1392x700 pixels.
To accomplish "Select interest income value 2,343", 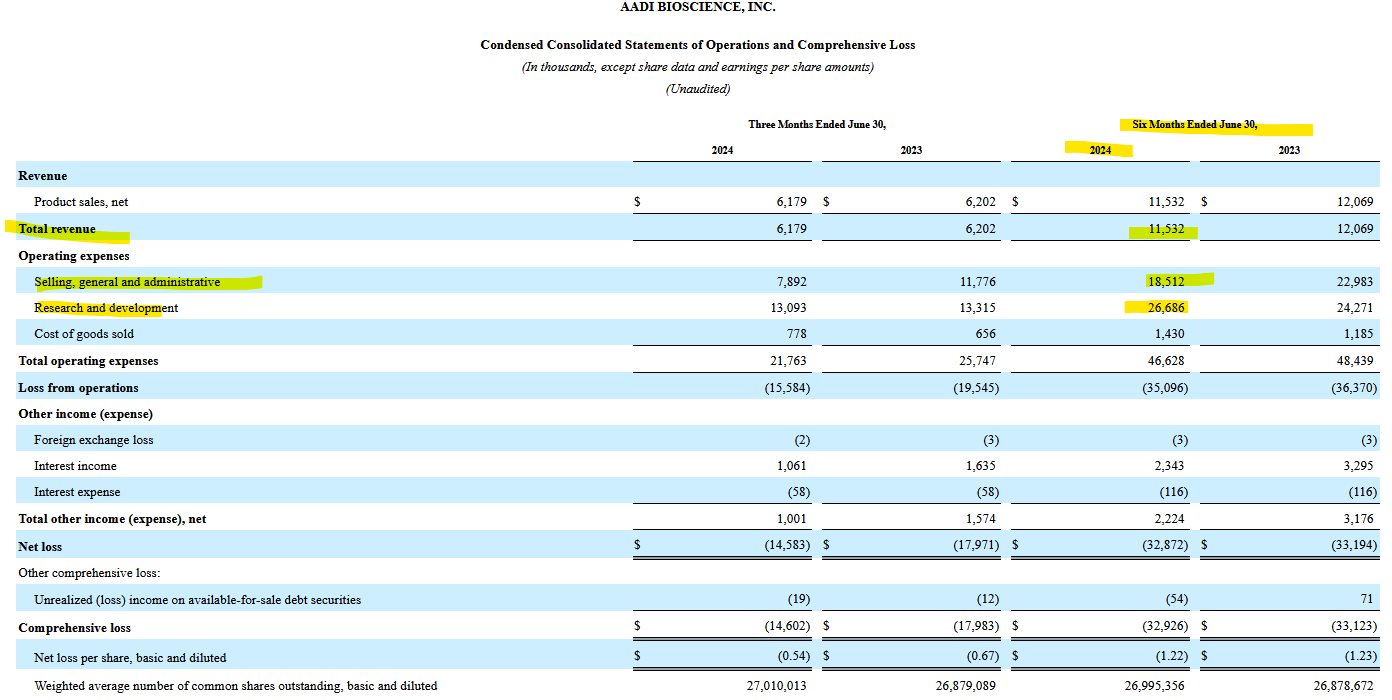I will tap(1169, 466).
